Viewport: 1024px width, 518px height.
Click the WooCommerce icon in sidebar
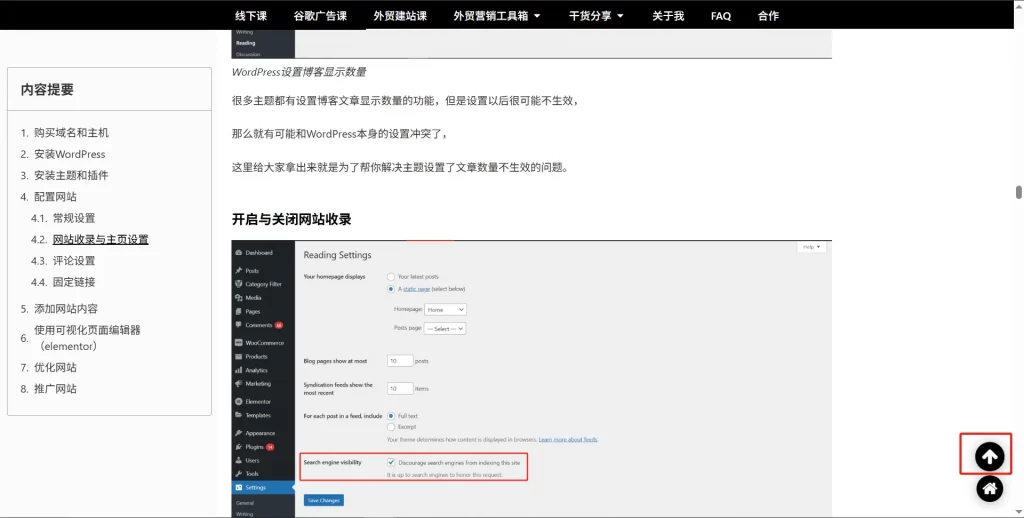(238, 343)
